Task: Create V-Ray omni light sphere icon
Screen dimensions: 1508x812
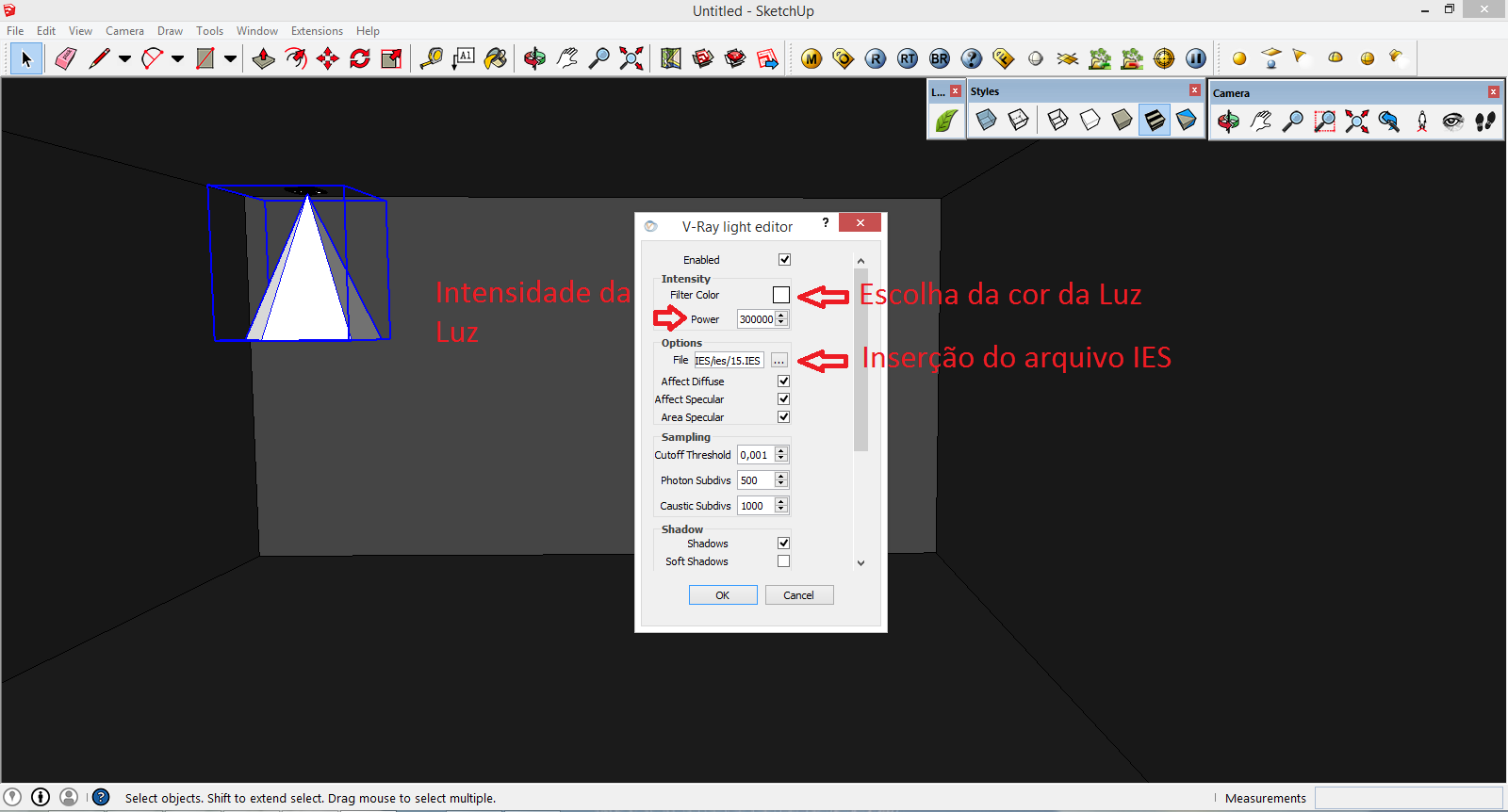Action: [x=1239, y=58]
